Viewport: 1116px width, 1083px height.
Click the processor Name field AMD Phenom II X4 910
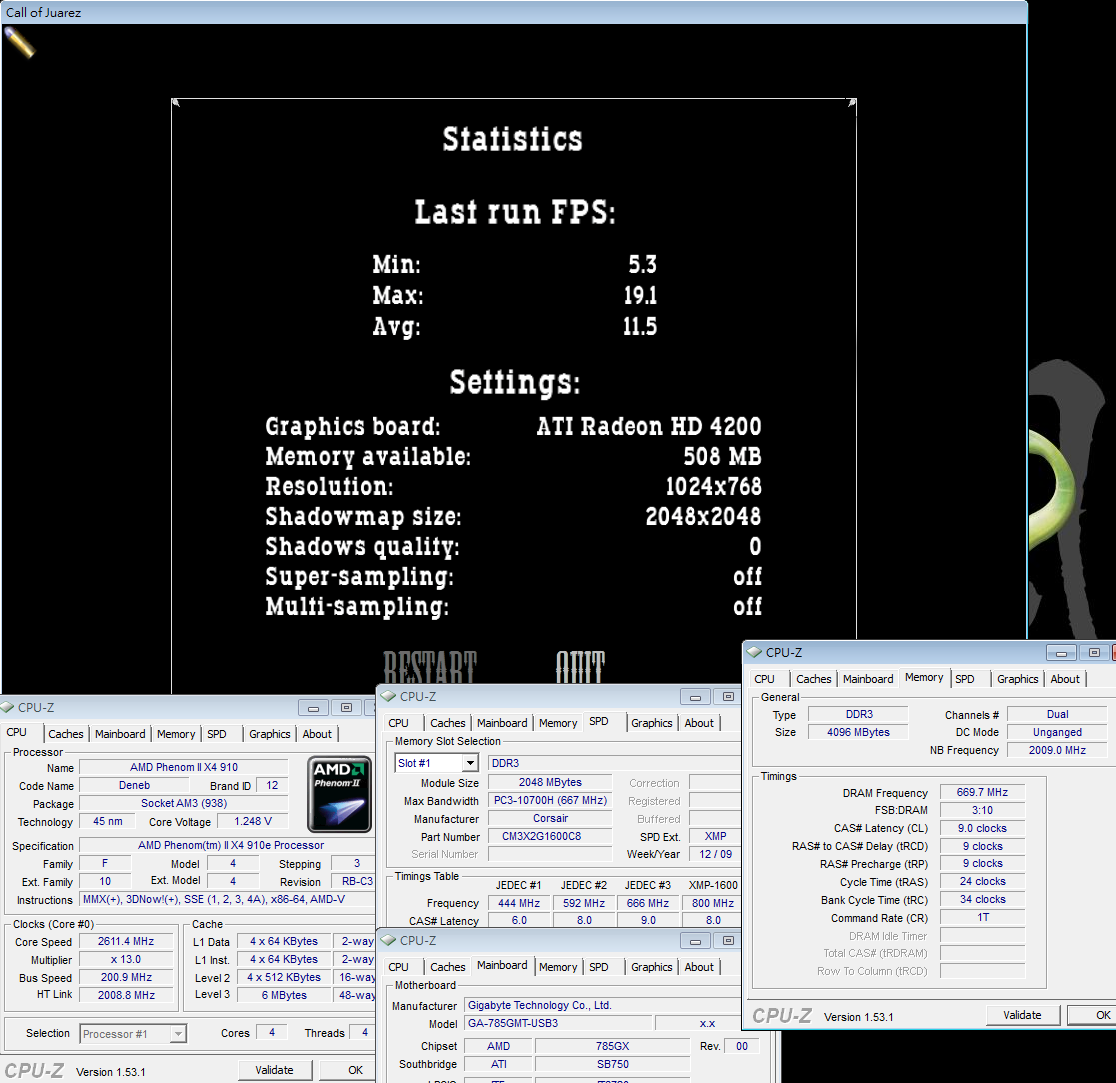(184, 767)
